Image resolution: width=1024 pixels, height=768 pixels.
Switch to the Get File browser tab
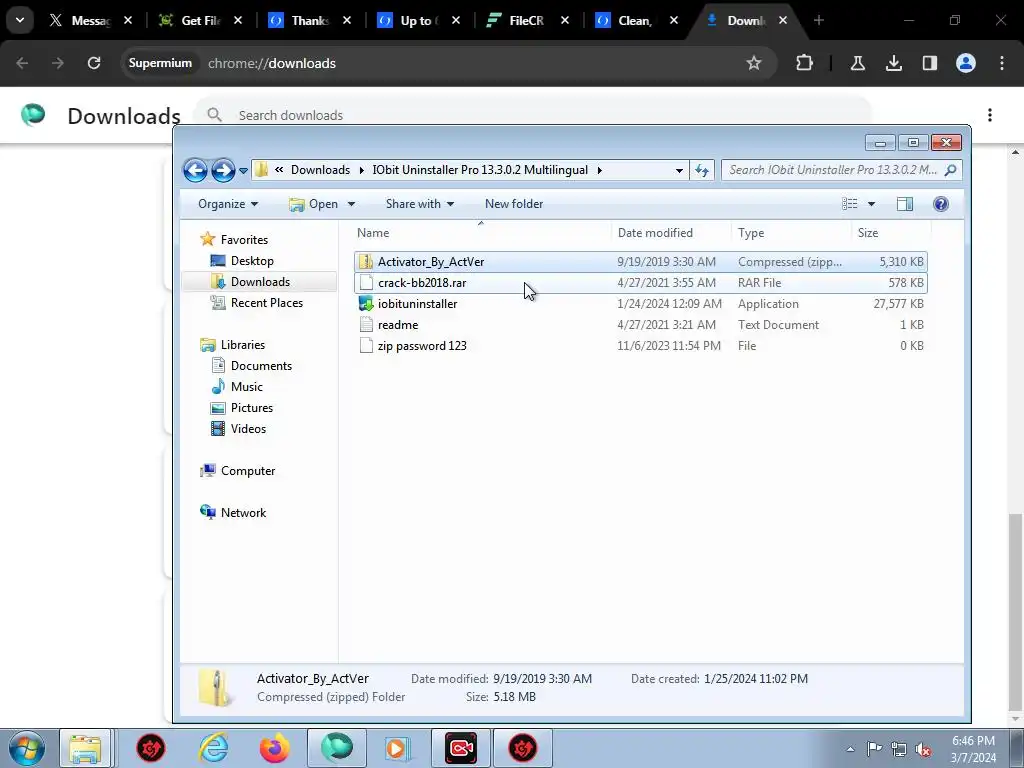click(199, 21)
